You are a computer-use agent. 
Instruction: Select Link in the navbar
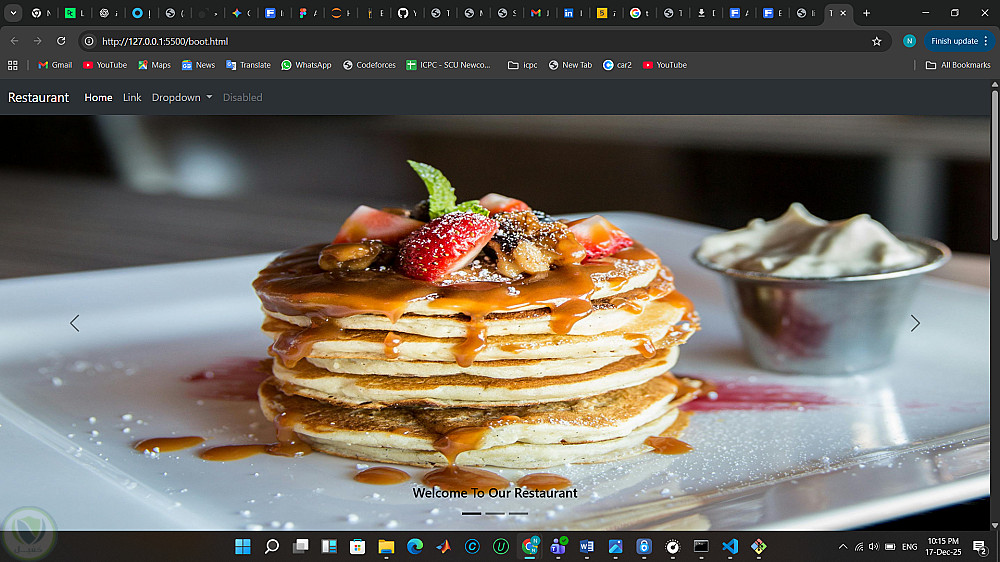[x=132, y=98]
